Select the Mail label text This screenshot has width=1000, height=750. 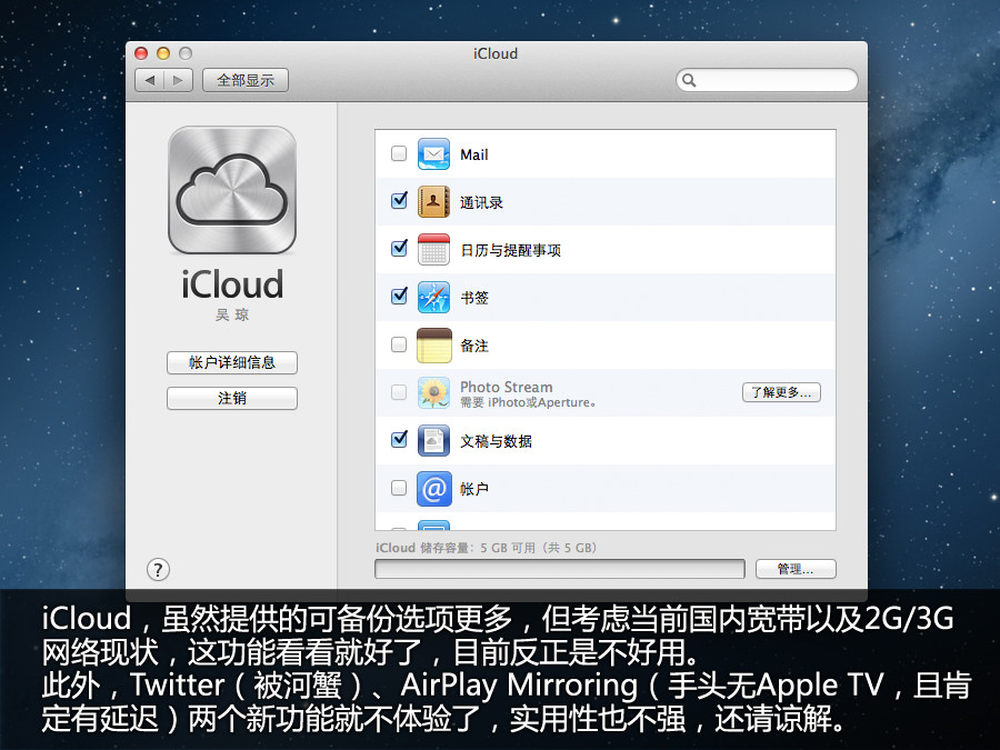[474, 155]
